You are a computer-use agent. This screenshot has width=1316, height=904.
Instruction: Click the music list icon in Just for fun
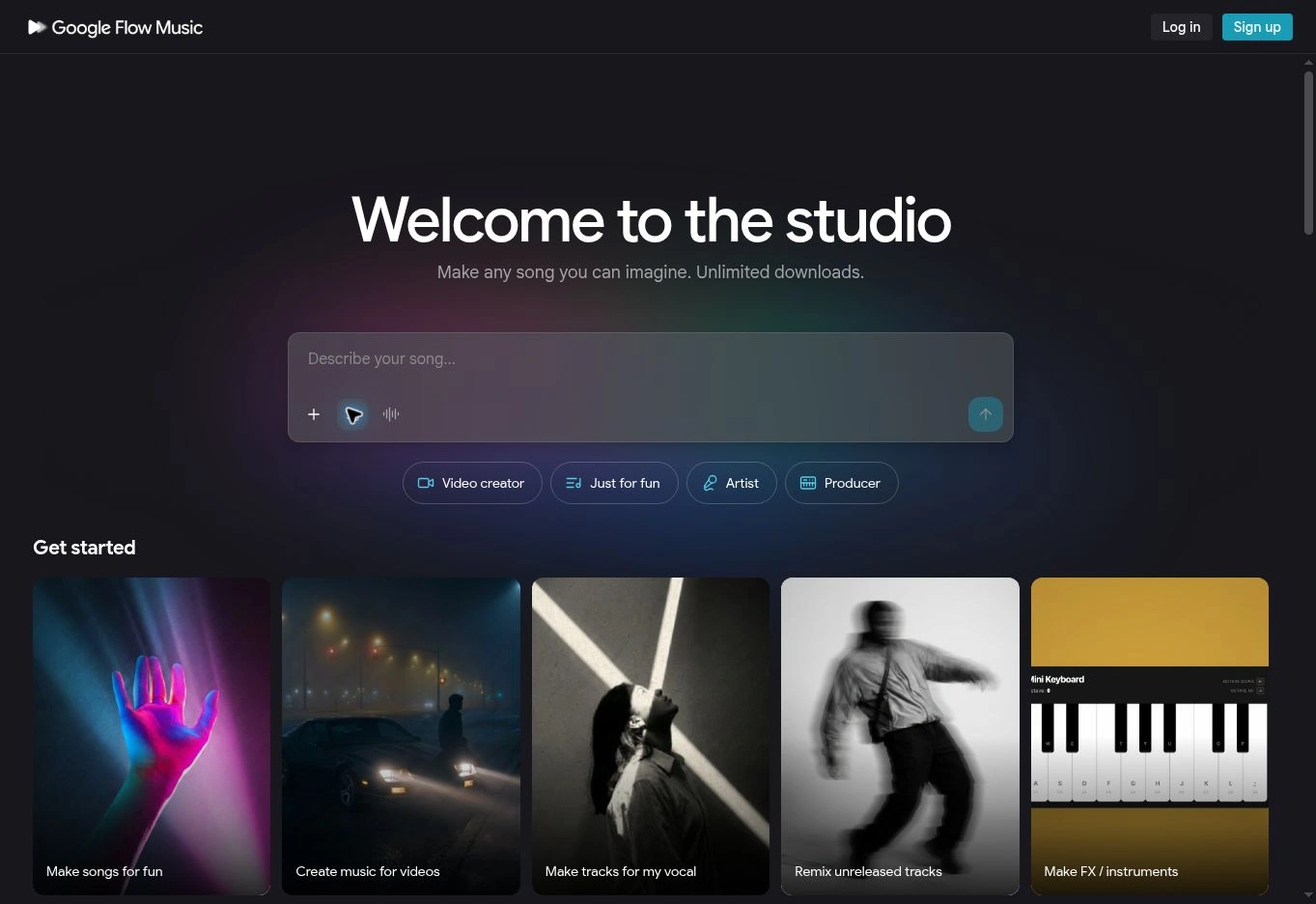click(x=574, y=483)
